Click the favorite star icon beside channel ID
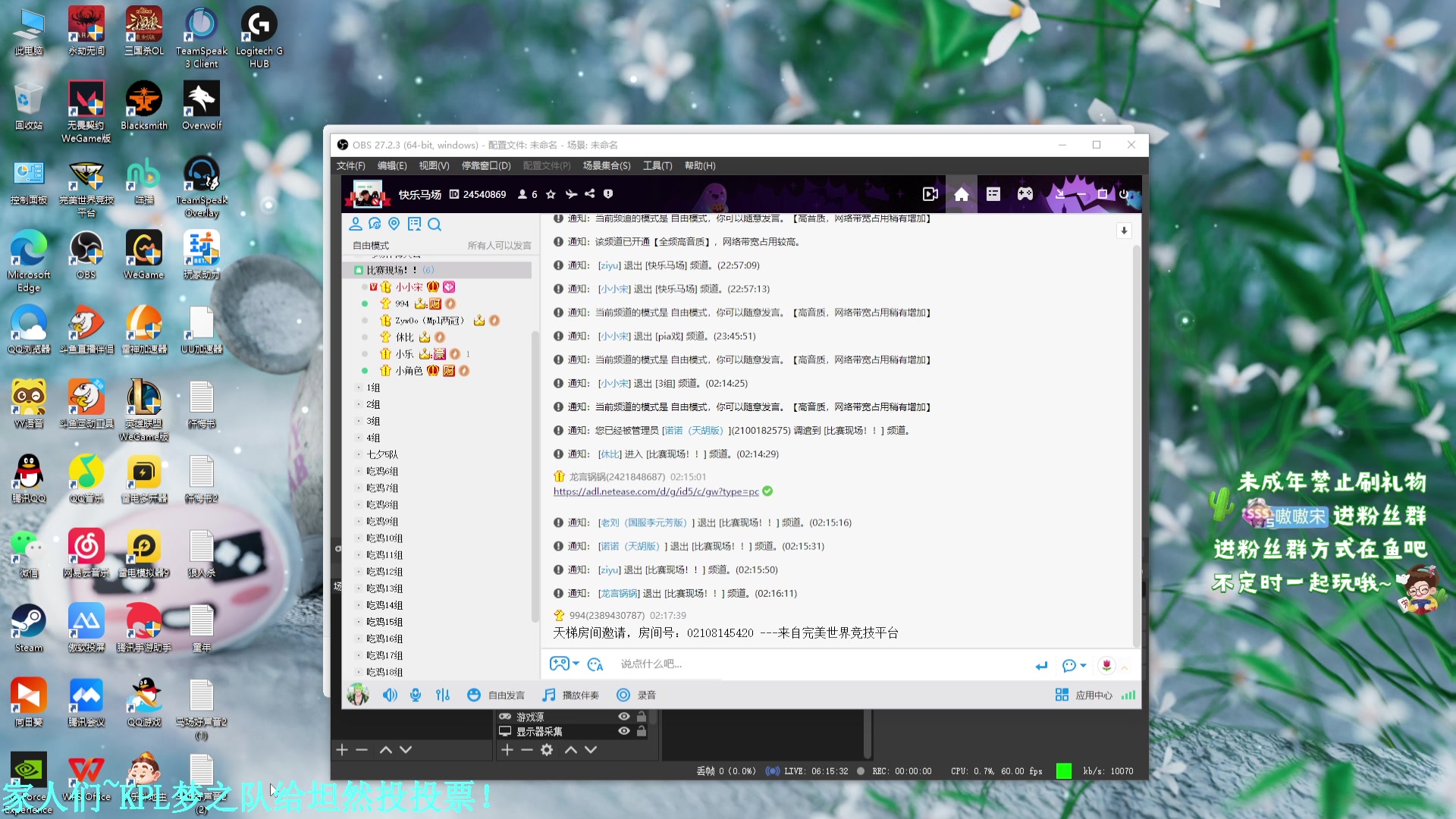The image size is (1456, 819). [551, 194]
